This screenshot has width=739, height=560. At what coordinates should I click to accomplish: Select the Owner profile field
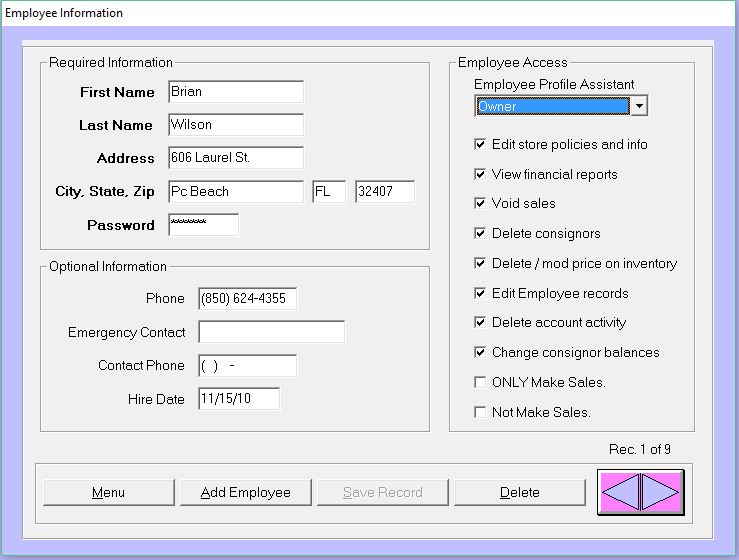[552, 106]
